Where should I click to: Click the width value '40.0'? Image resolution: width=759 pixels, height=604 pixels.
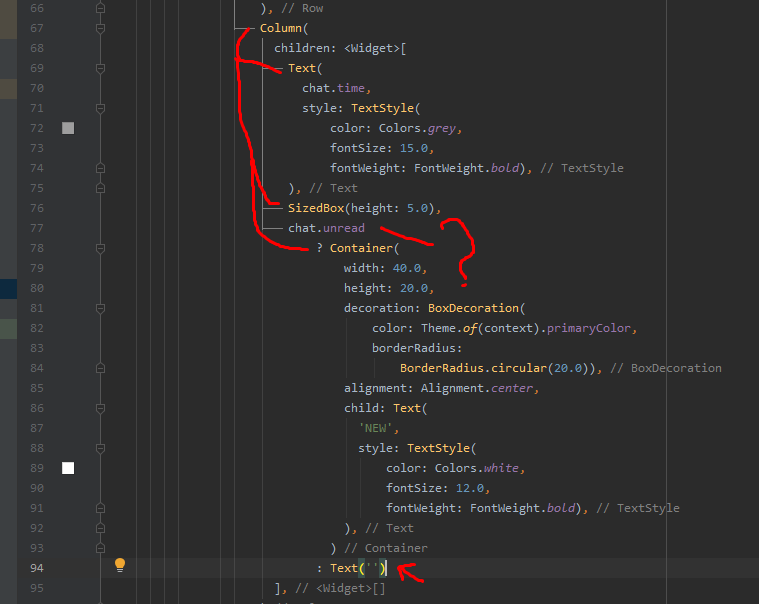point(407,268)
